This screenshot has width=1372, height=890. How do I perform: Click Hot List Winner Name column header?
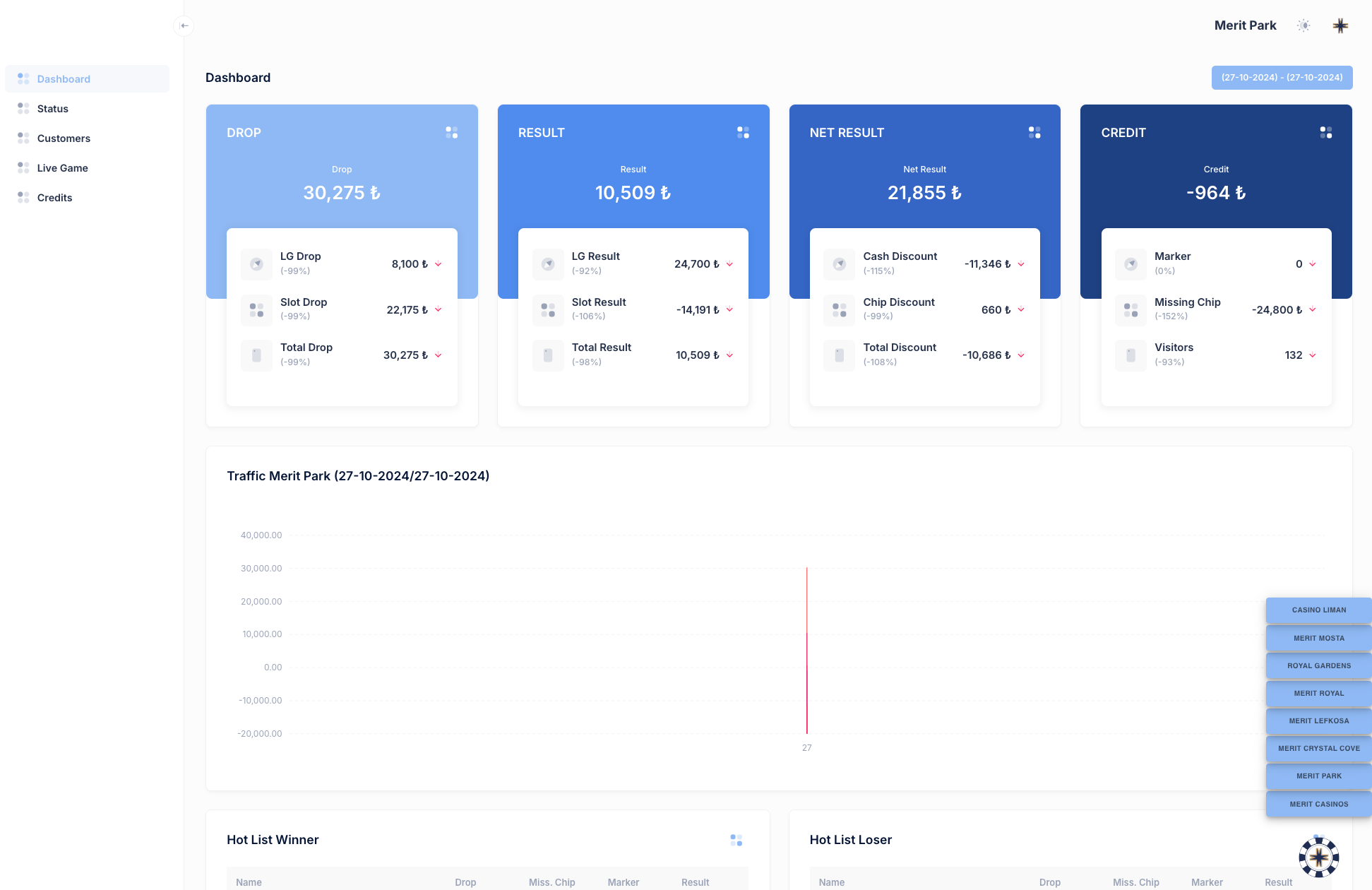(x=249, y=882)
